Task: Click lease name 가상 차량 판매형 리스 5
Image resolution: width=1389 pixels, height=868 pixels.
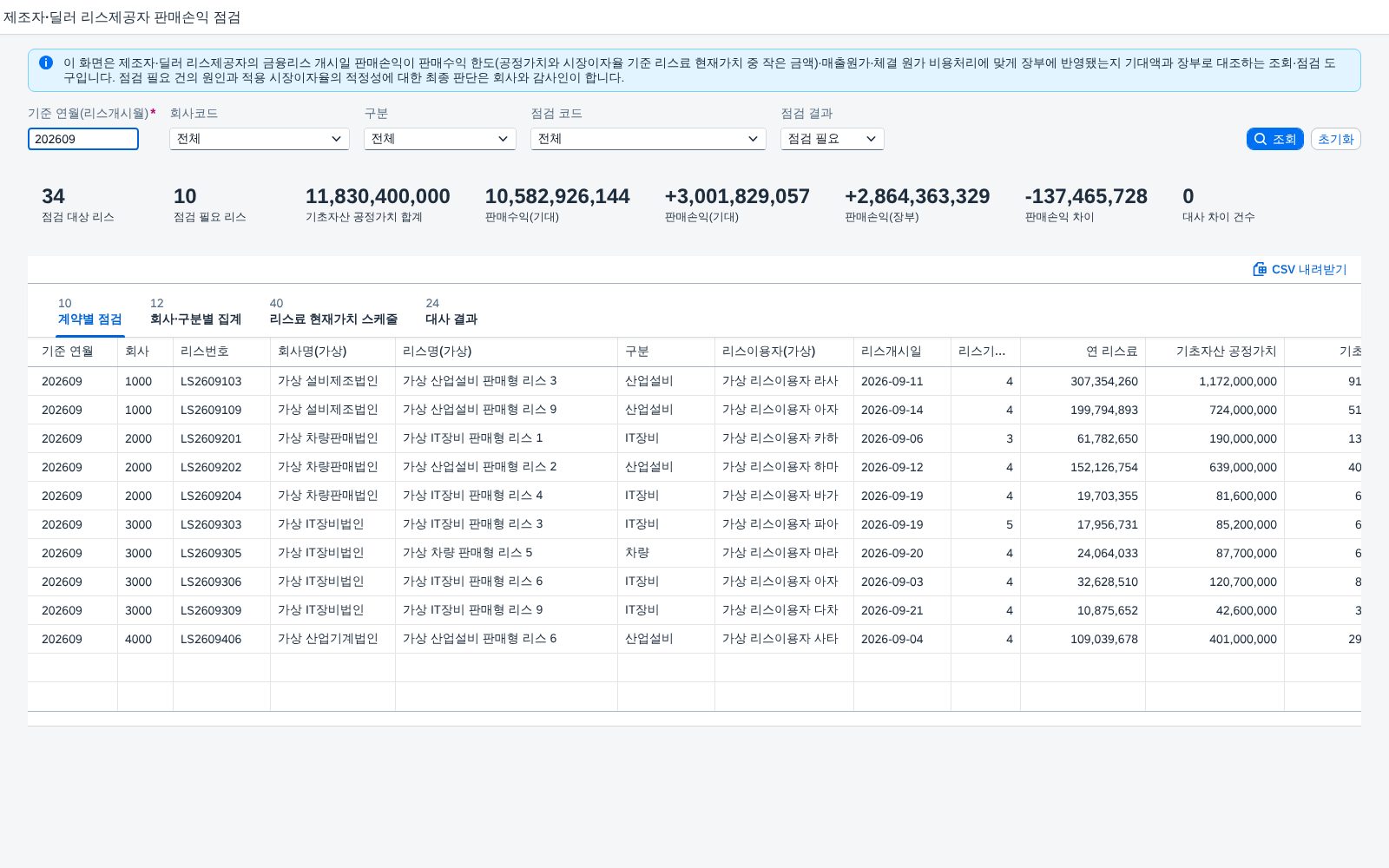Action: (x=506, y=553)
